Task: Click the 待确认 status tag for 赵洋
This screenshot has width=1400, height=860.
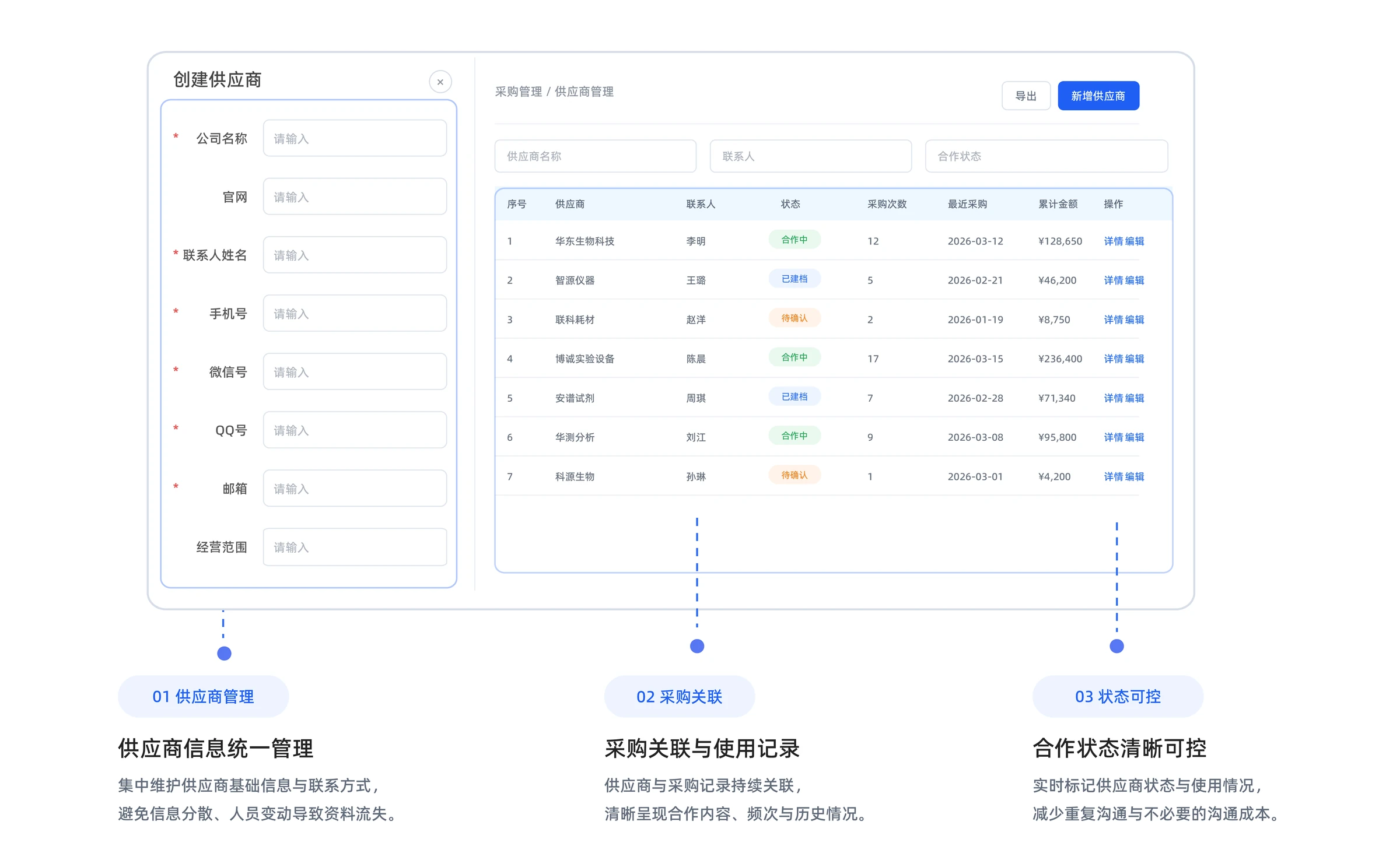Action: 794,318
